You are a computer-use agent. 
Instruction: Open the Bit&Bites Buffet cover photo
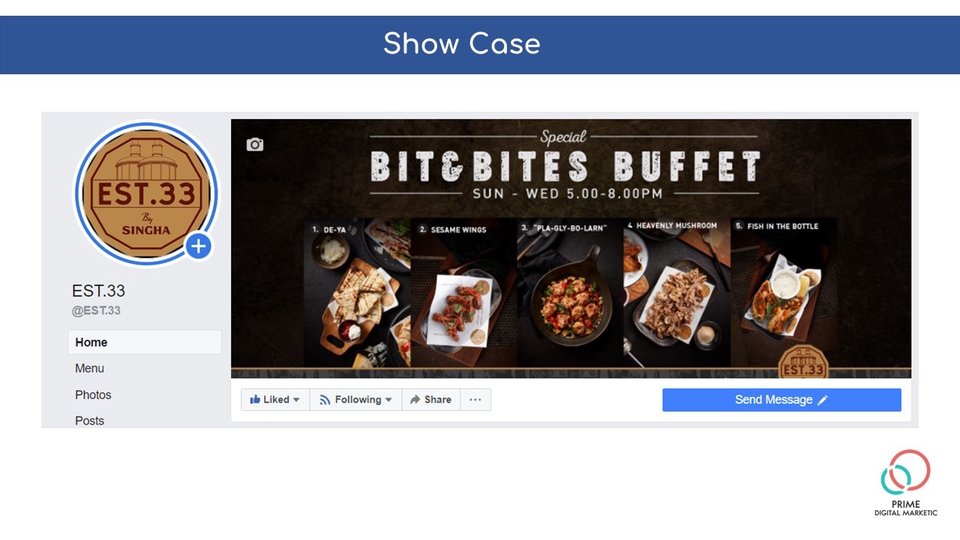point(571,248)
